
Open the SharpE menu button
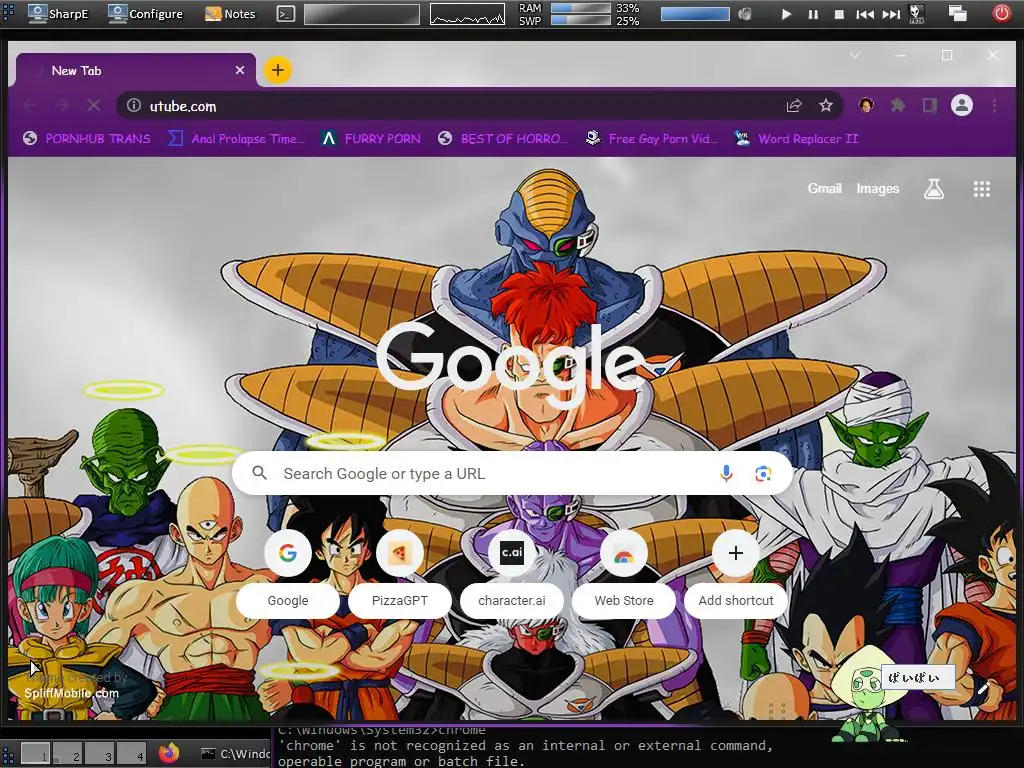click(x=58, y=13)
